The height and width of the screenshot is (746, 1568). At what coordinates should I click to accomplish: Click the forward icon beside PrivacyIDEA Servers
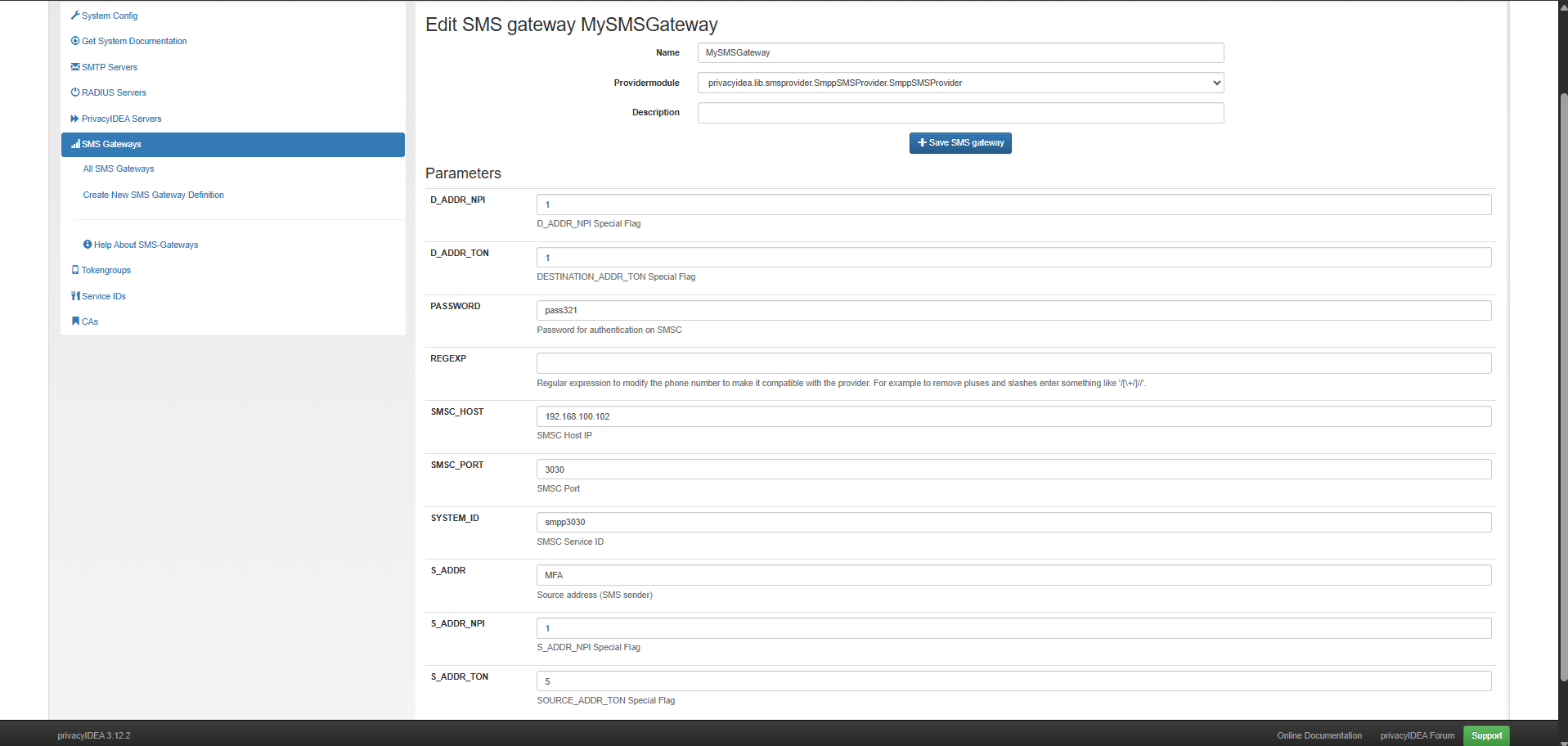tap(75, 119)
